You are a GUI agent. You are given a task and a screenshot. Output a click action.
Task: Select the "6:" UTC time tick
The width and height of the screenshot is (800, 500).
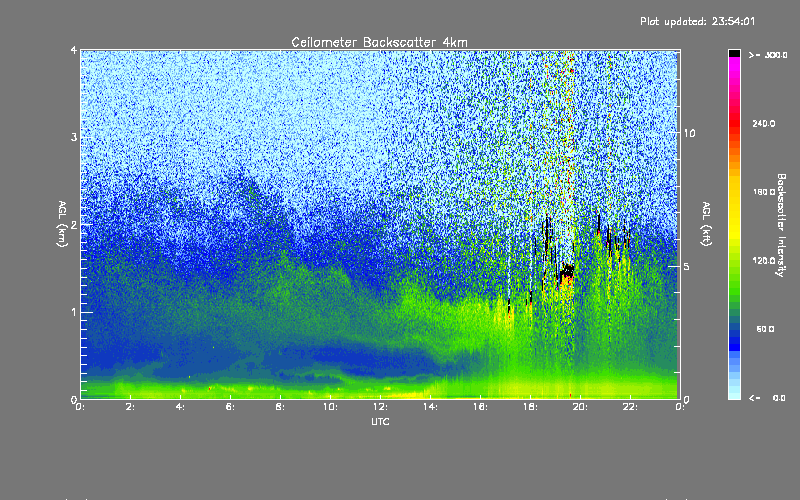231,407
